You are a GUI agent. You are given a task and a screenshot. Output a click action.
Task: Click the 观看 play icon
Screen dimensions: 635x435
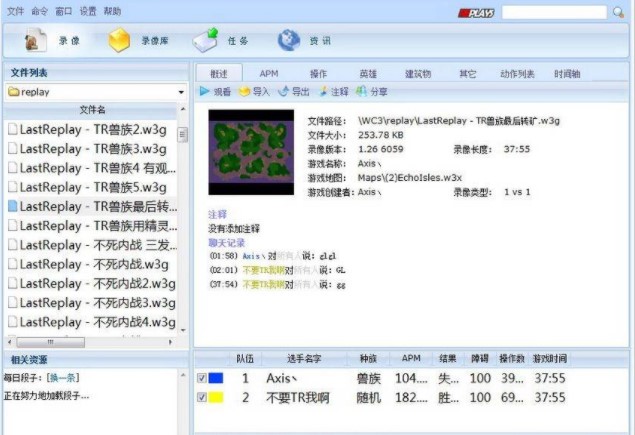click(x=206, y=92)
